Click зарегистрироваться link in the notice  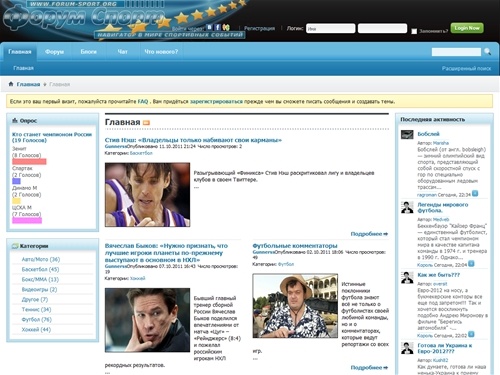pyautogui.click(x=216, y=101)
